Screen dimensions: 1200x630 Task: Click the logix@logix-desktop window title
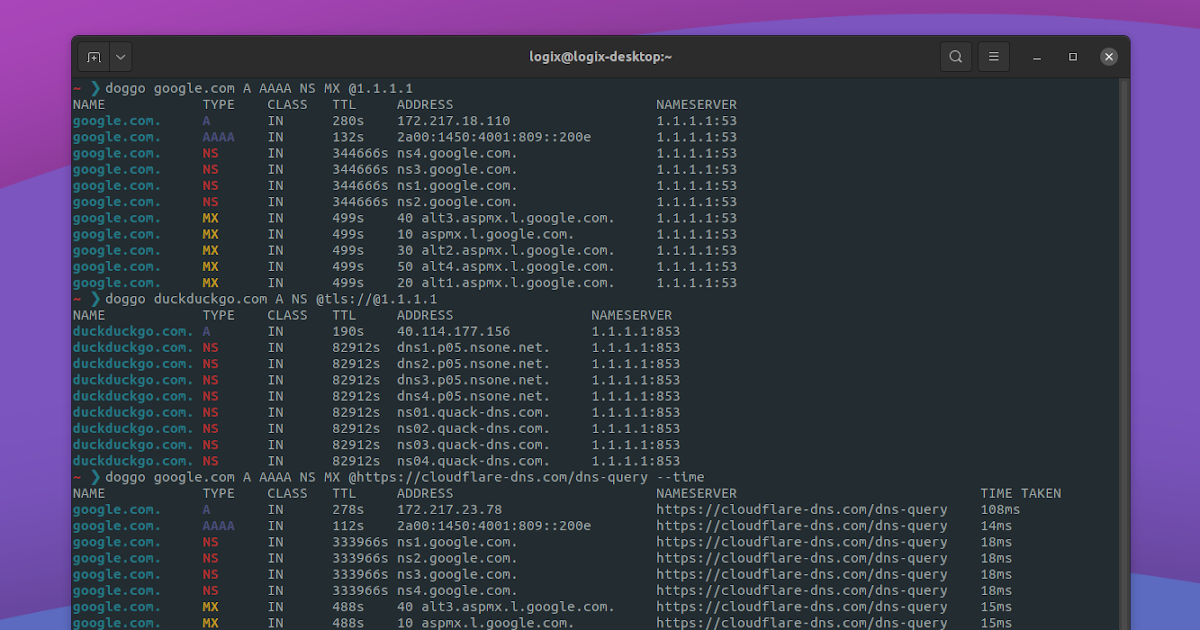click(x=600, y=57)
